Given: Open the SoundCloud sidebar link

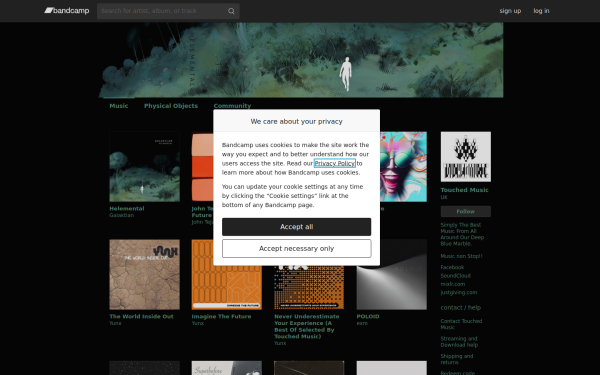Looking at the screenshot, I should point(455,276).
